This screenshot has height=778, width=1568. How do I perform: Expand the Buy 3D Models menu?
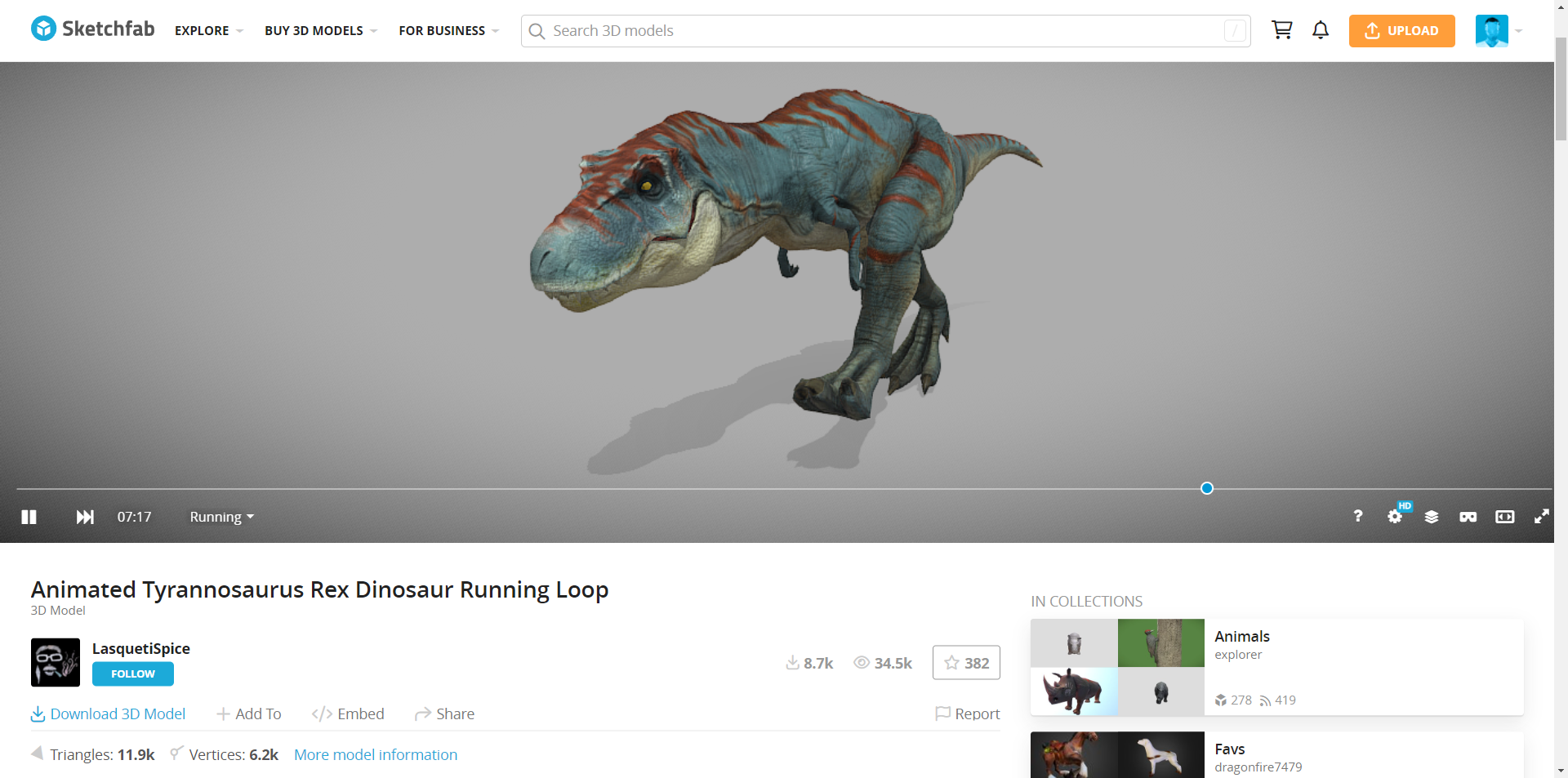tap(321, 31)
